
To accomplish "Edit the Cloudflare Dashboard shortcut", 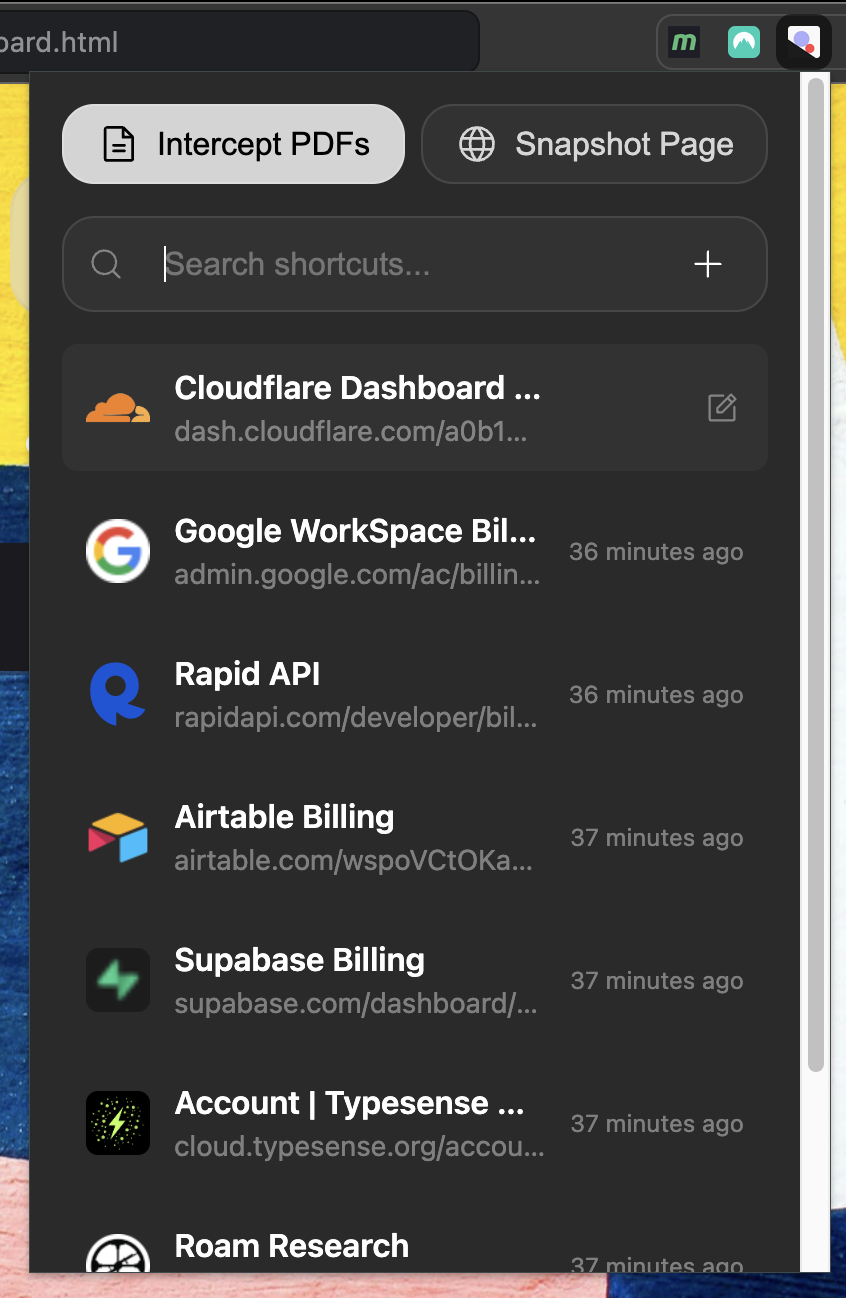I will click(x=722, y=408).
